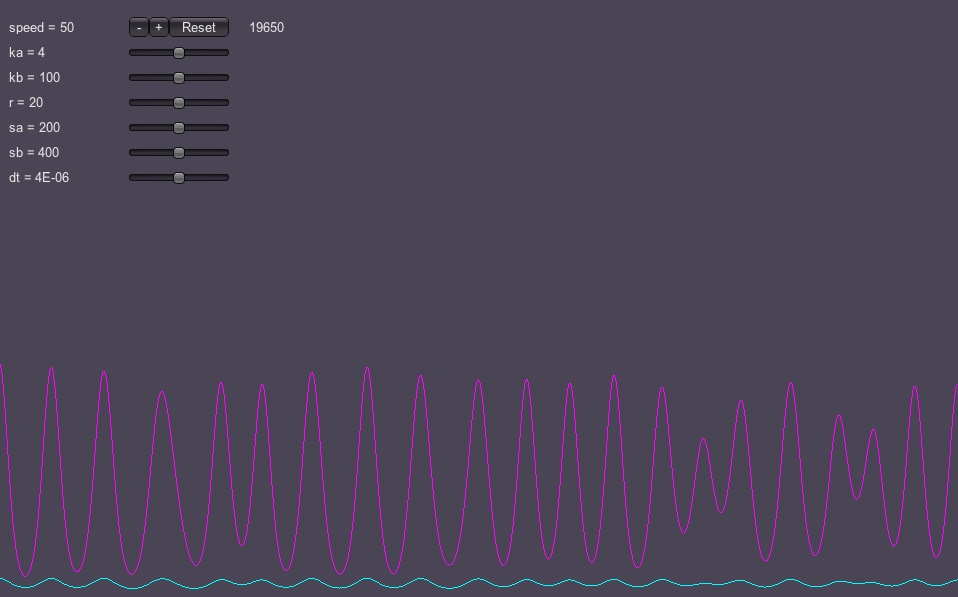This screenshot has width=958, height=597.
Task: Click the r slider handle
Action: coord(179,103)
